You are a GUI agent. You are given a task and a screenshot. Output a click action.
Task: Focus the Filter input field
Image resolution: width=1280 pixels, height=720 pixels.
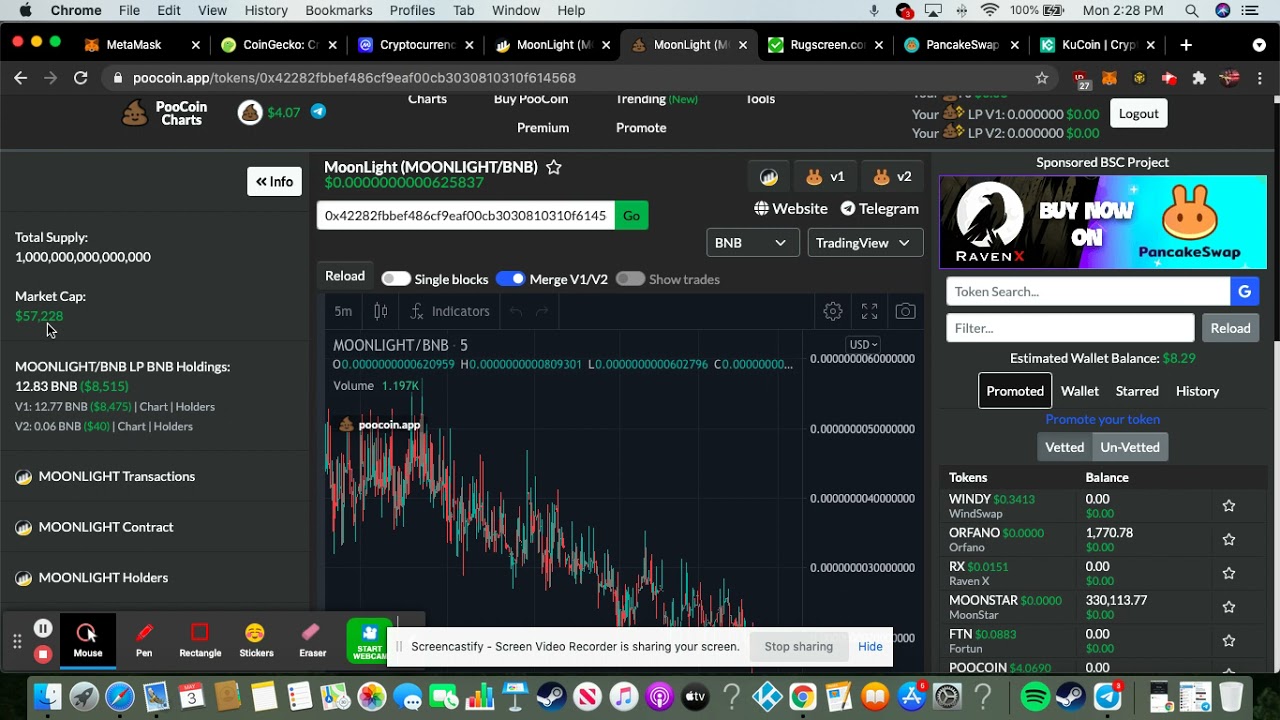[1070, 328]
